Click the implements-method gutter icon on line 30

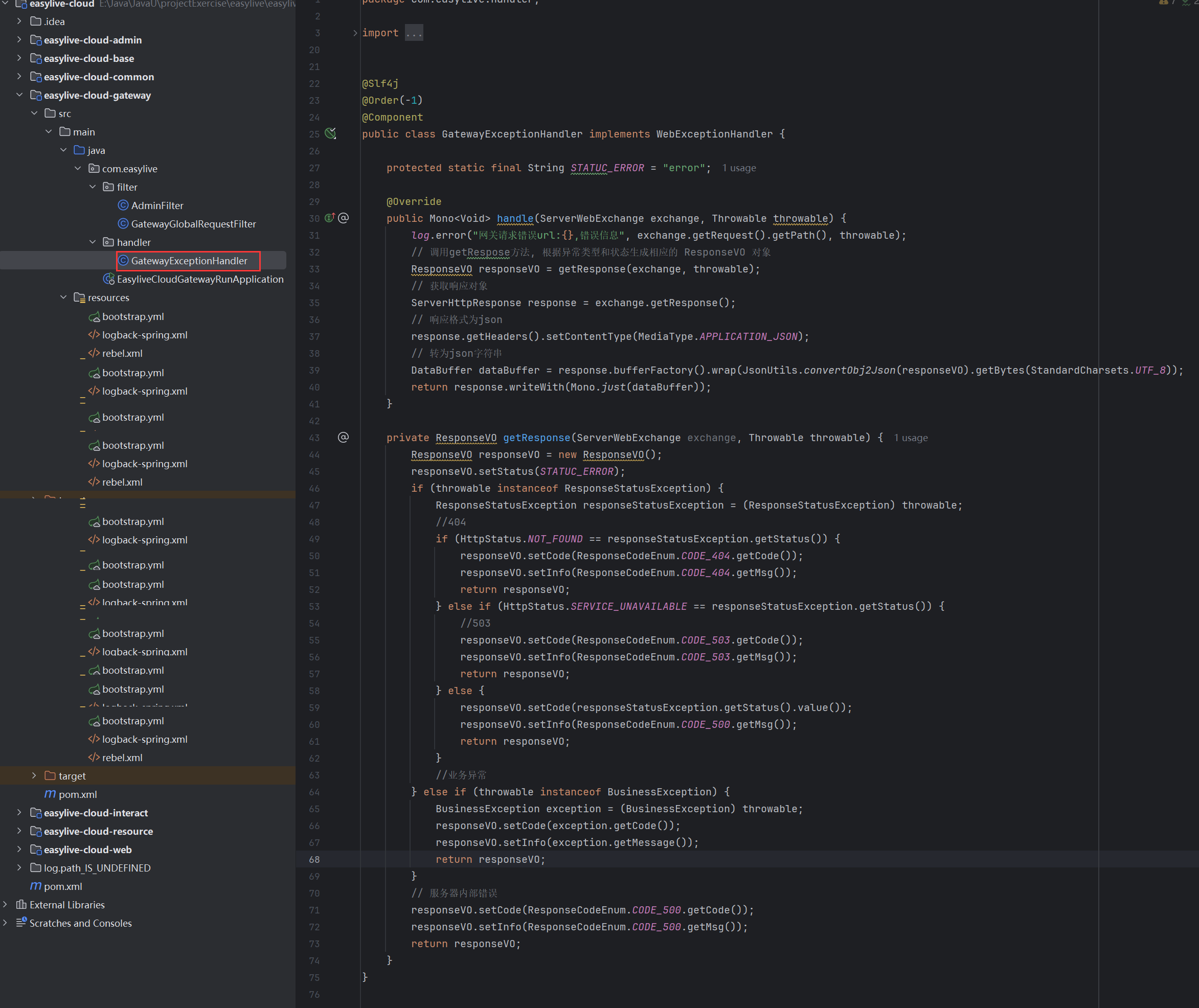[330, 218]
